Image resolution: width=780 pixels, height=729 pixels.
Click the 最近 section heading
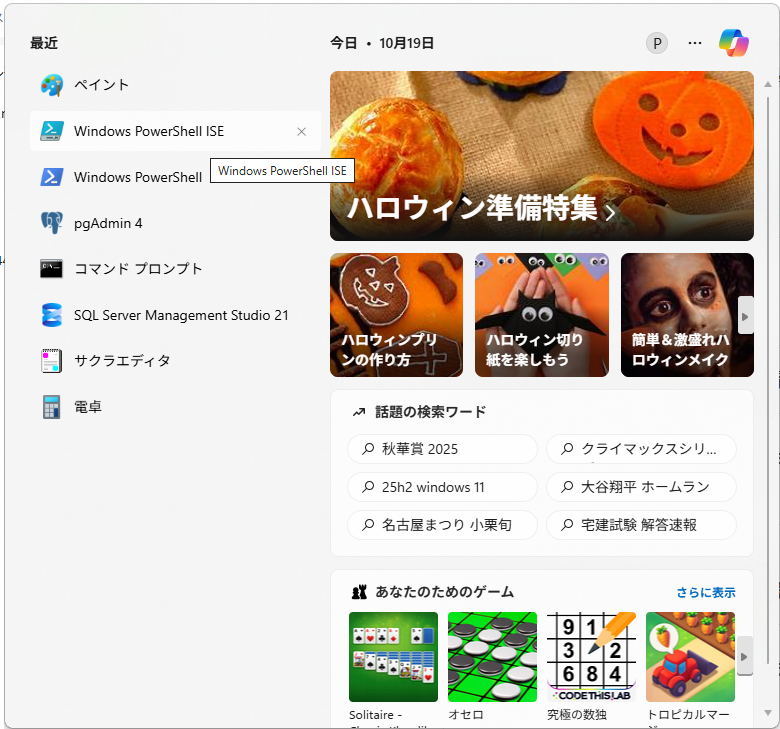44,43
